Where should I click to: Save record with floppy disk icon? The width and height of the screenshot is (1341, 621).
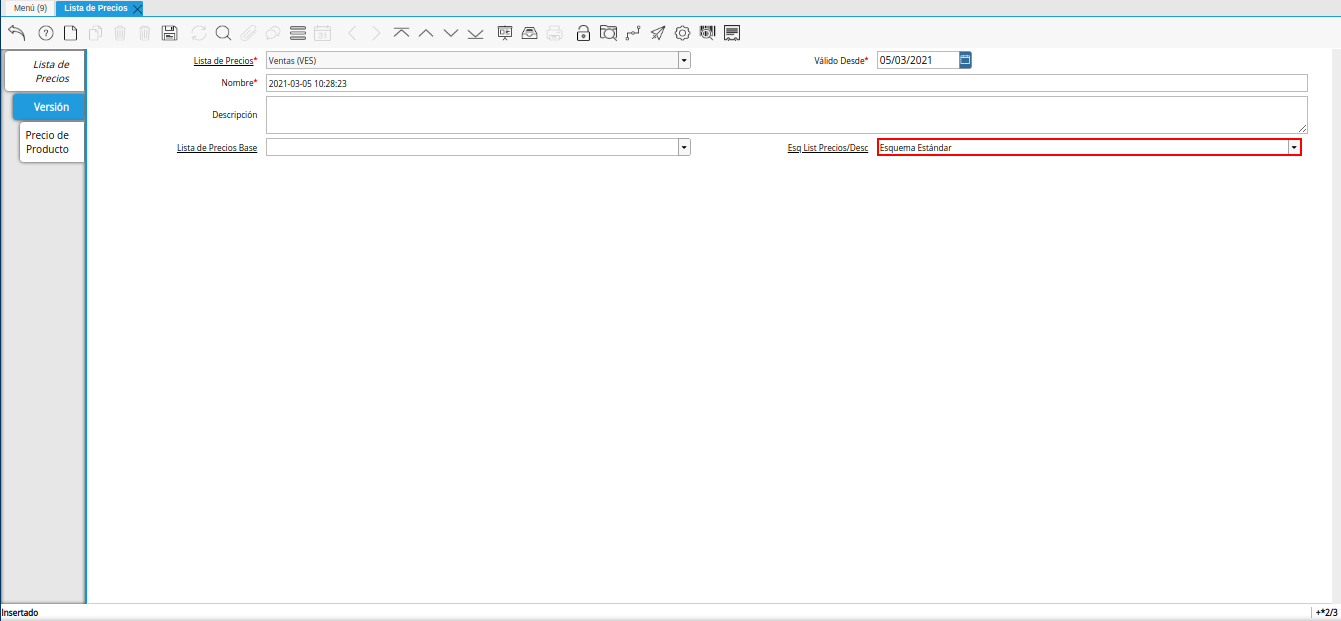click(x=169, y=33)
